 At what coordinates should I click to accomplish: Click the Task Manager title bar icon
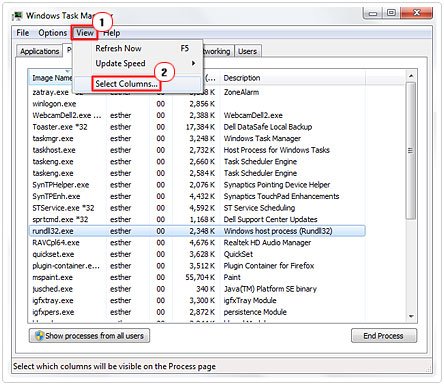(17, 16)
